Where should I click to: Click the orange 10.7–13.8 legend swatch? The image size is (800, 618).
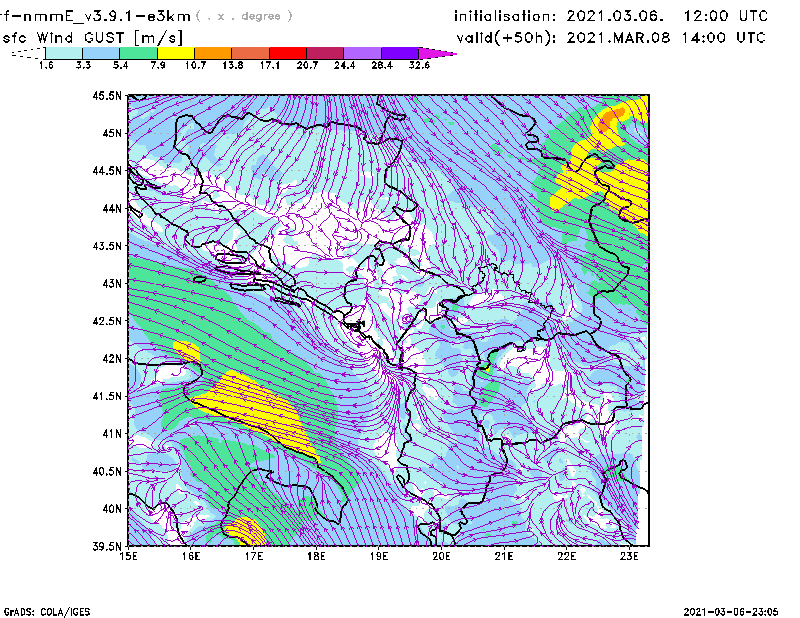click(x=213, y=53)
